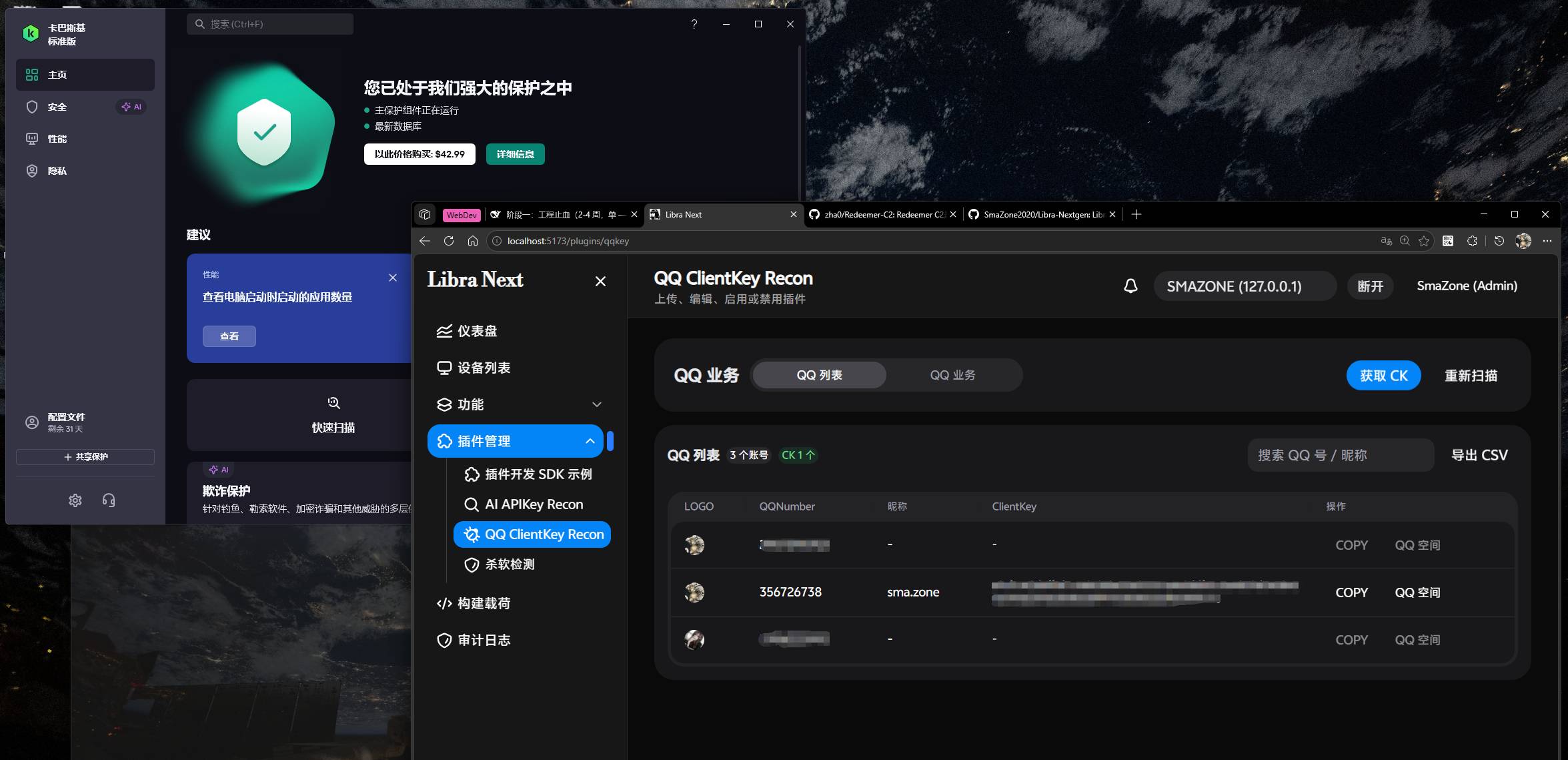Open 构建载荷 in Libra Next sidebar
Viewport: 1568px width, 760px height.
(515, 603)
